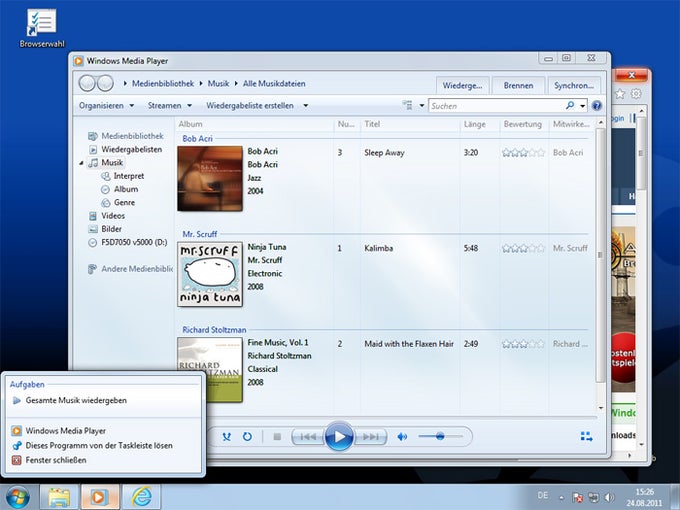Click the Richard Stoltzman group header

tap(214, 330)
